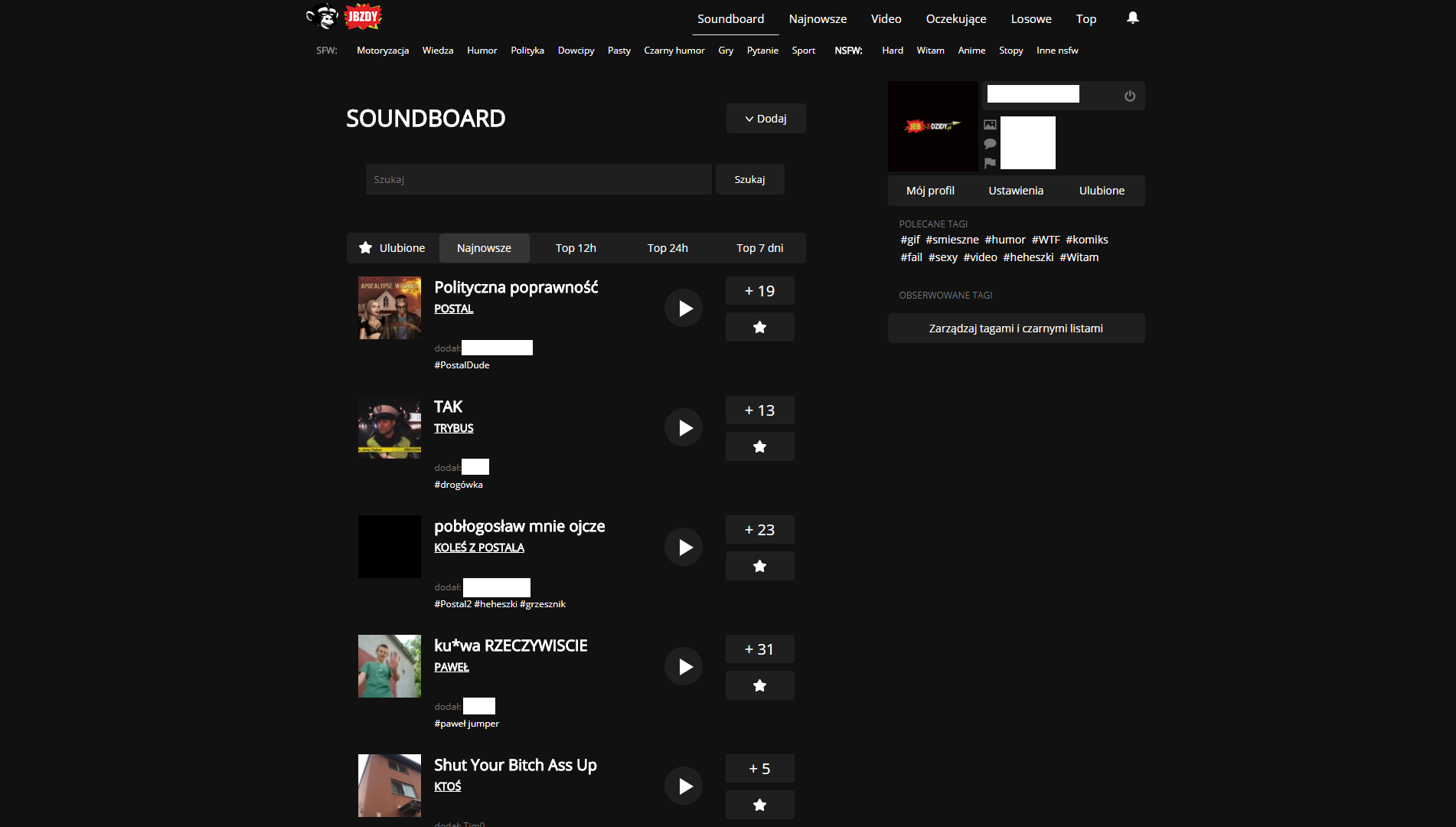Play the ku*wa RZECZYWISCIE sound
Screen dimensions: 1456x827
click(x=684, y=666)
